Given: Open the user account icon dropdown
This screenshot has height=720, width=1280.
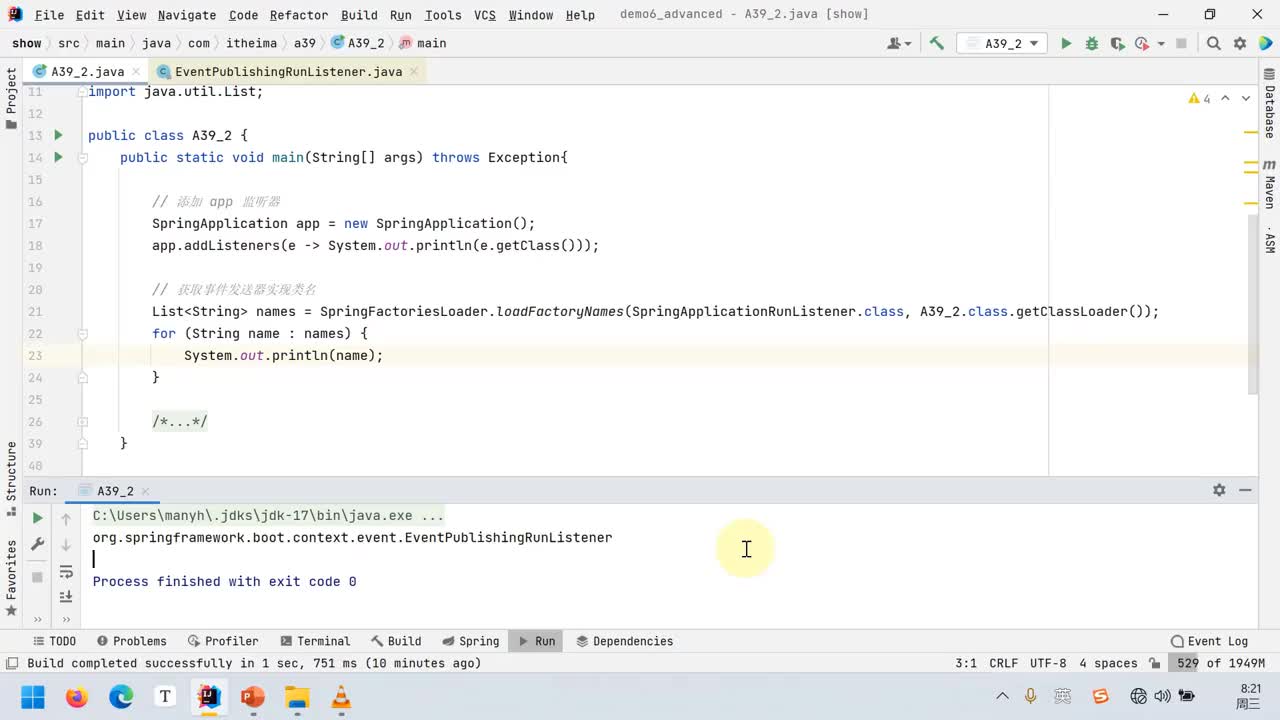Looking at the screenshot, I should tap(899, 43).
